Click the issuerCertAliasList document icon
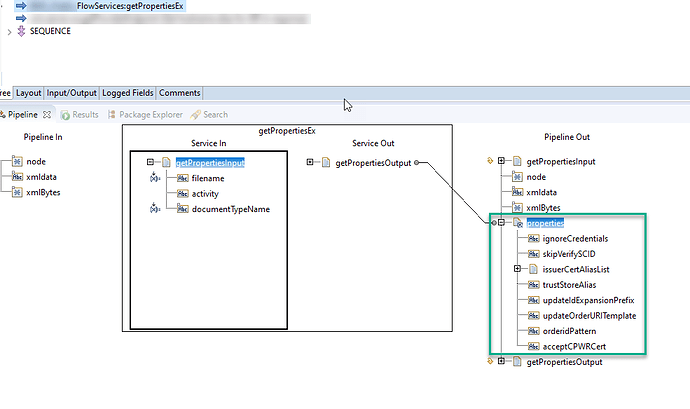Screen dimensions: 690x409 pyautogui.click(x=533, y=269)
